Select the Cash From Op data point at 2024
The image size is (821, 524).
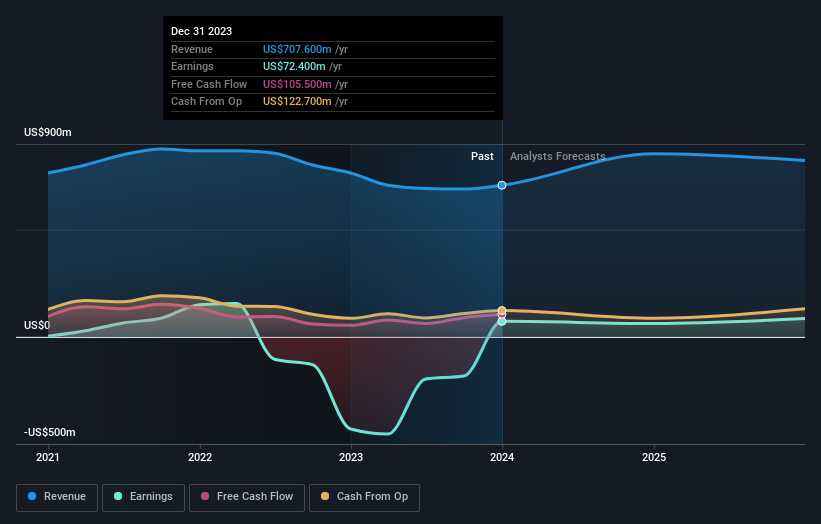[x=502, y=310]
